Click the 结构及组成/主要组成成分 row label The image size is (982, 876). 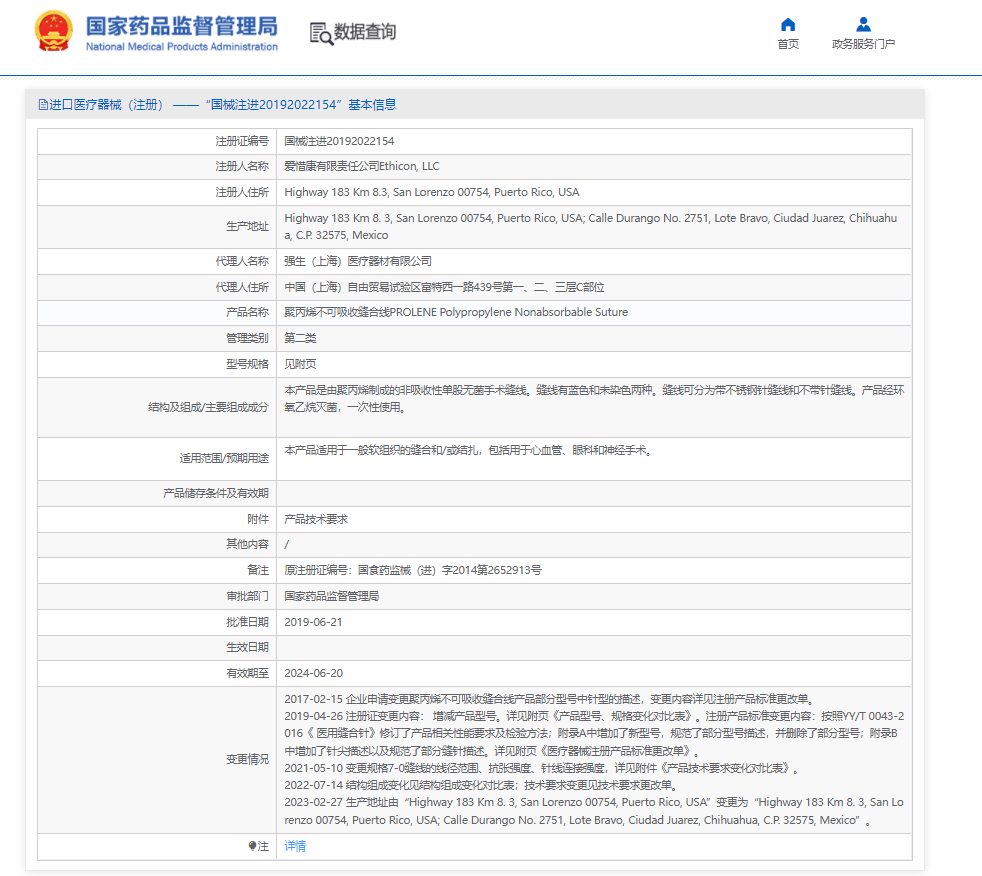coord(208,407)
